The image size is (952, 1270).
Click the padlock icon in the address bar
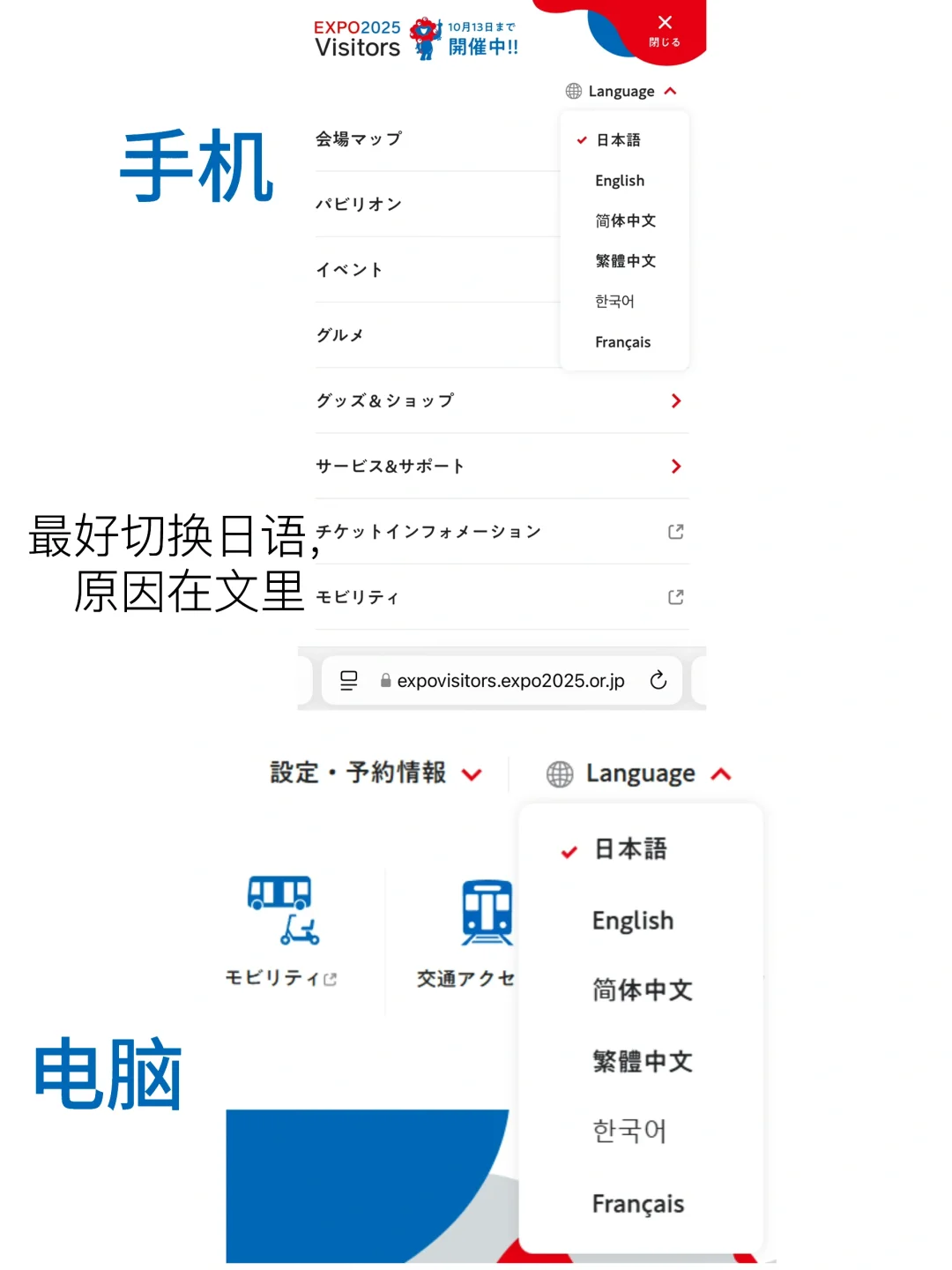click(x=384, y=680)
